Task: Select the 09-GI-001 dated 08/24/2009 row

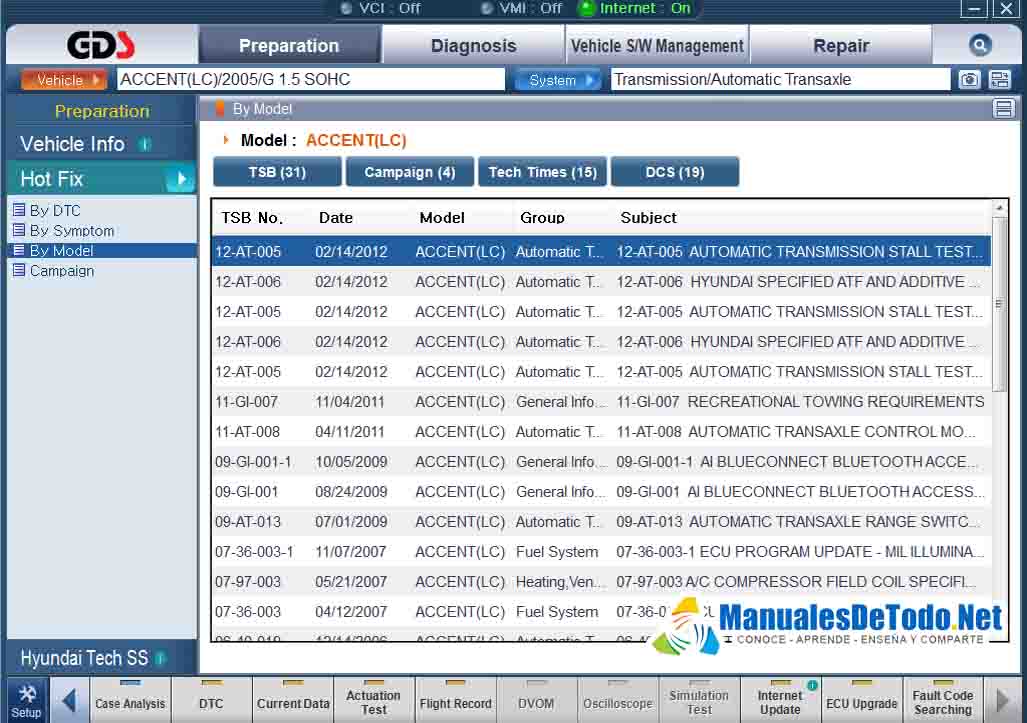Action: click(x=601, y=492)
